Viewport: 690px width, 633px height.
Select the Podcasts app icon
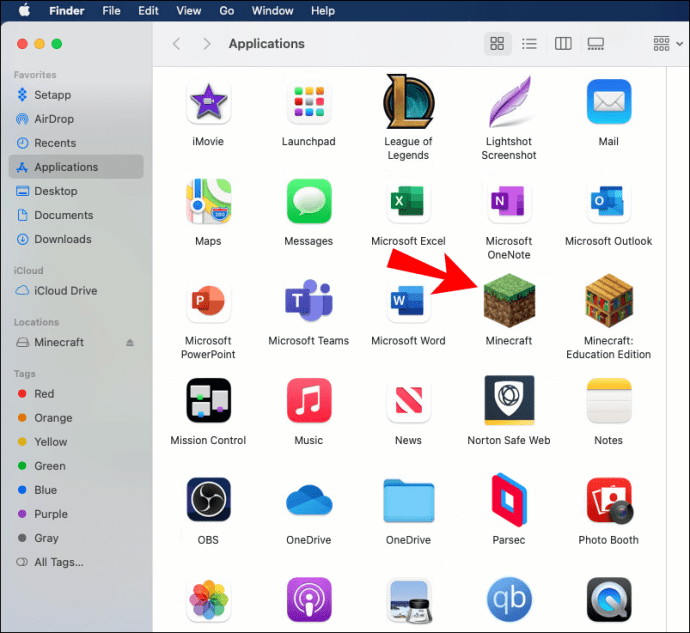click(x=308, y=600)
